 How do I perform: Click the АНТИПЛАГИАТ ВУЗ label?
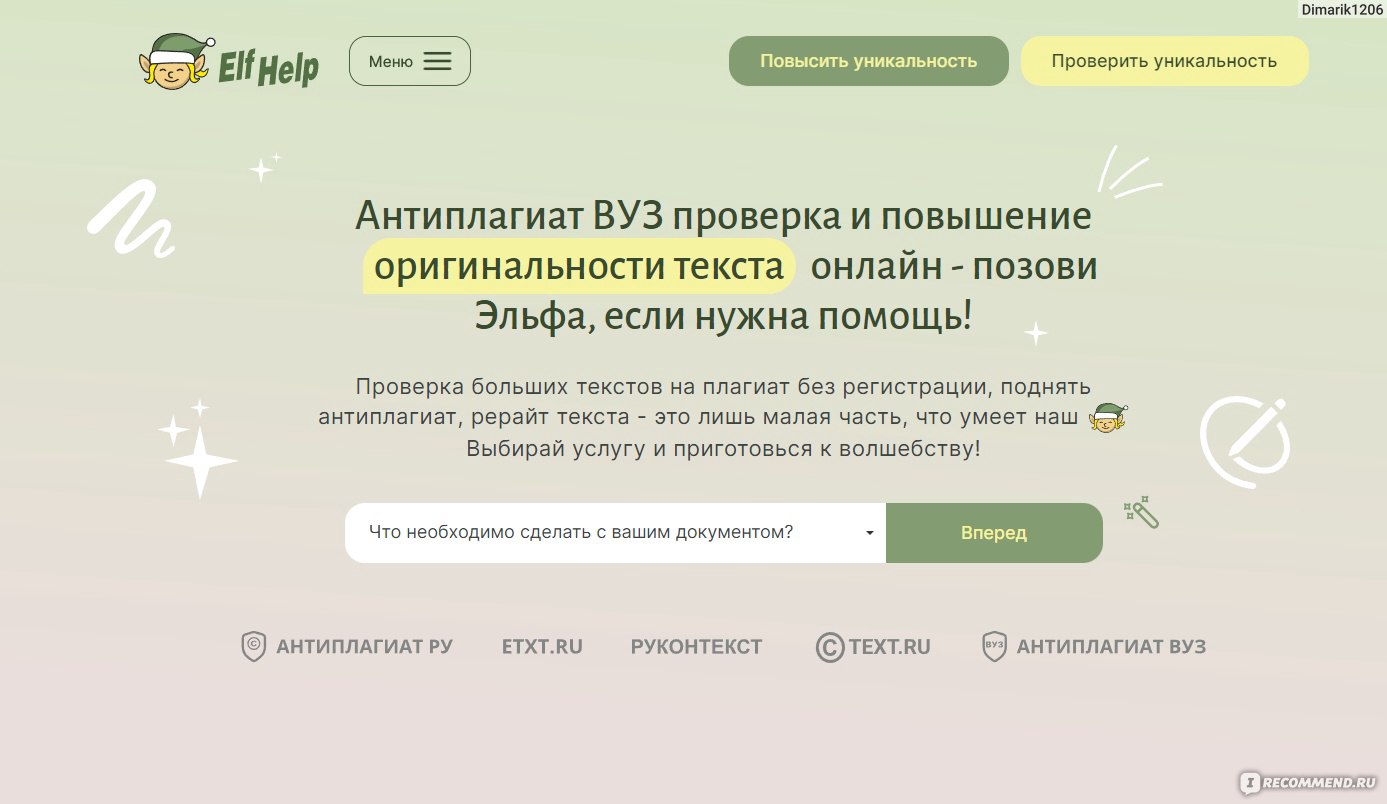[1111, 647]
